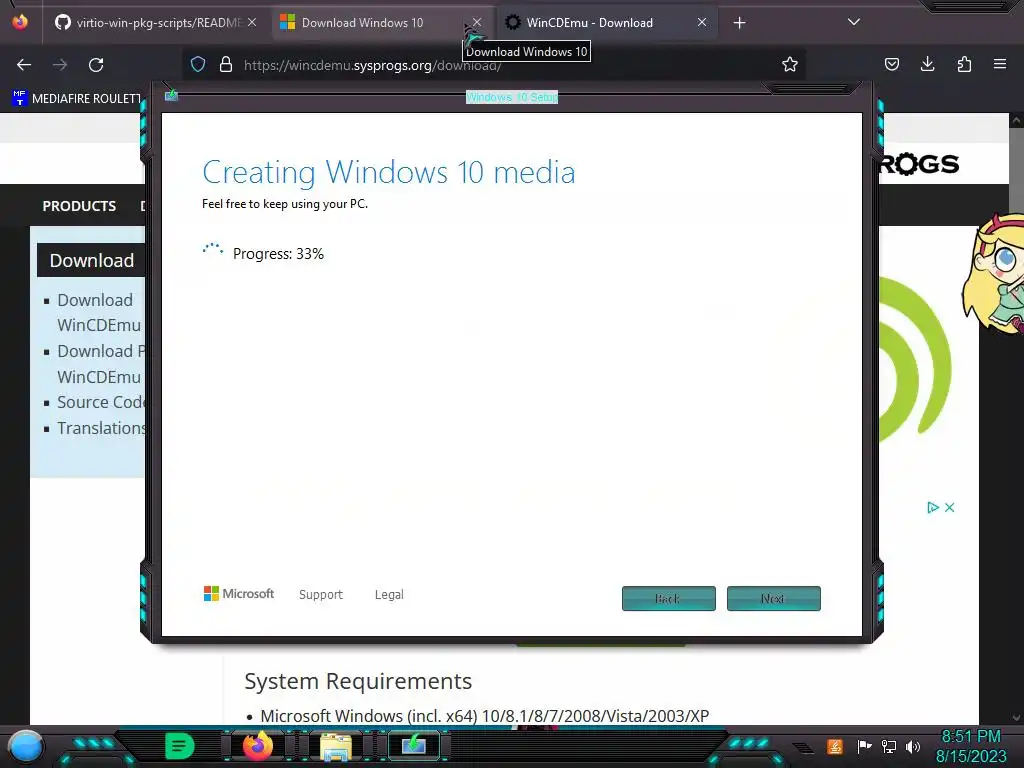Click the page vertical scrollbar

(1016, 418)
